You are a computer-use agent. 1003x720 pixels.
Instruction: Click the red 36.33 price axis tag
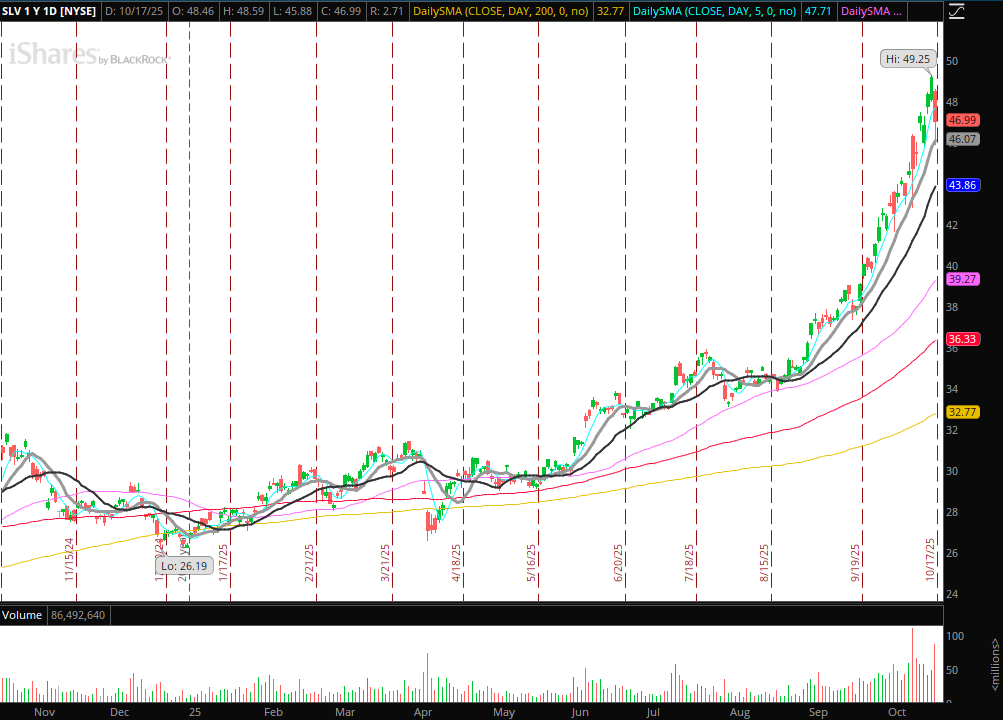pyautogui.click(x=962, y=339)
